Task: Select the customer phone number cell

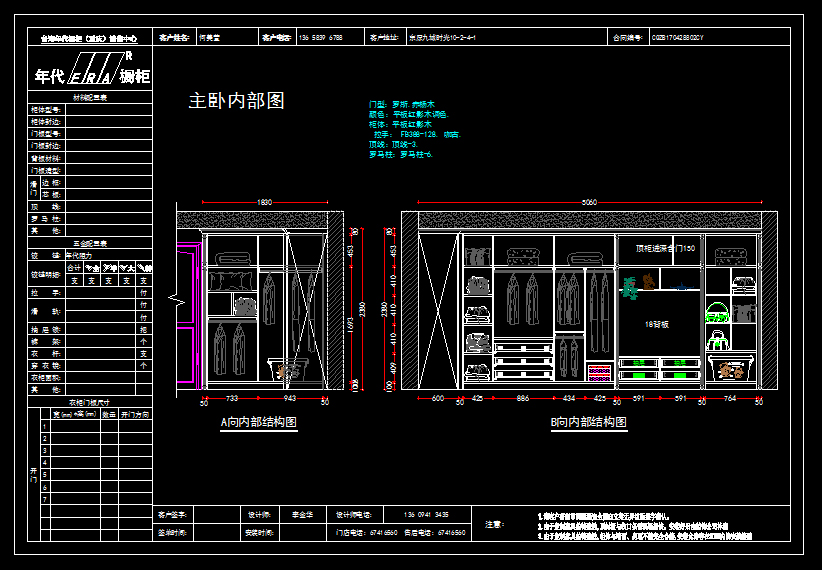Action: [x=322, y=37]
